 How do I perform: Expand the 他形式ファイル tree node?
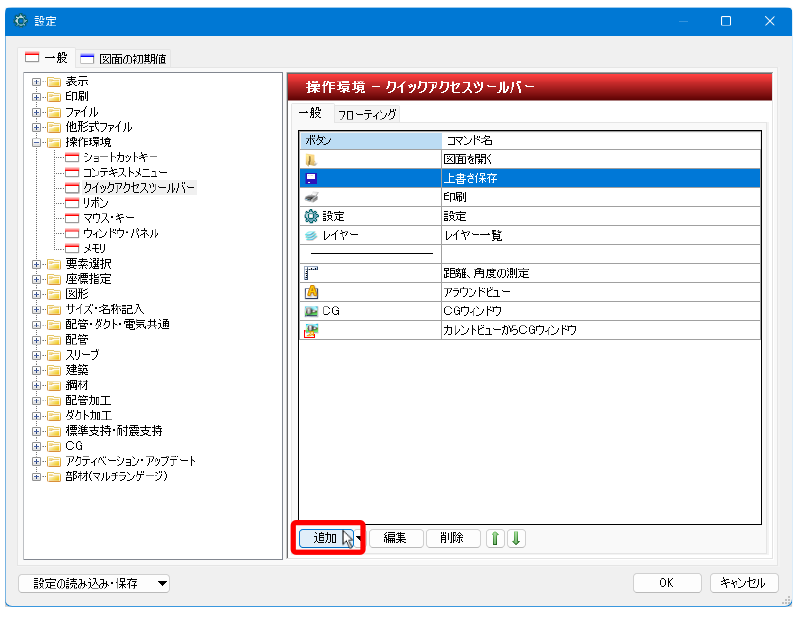[x=36, y=127]
